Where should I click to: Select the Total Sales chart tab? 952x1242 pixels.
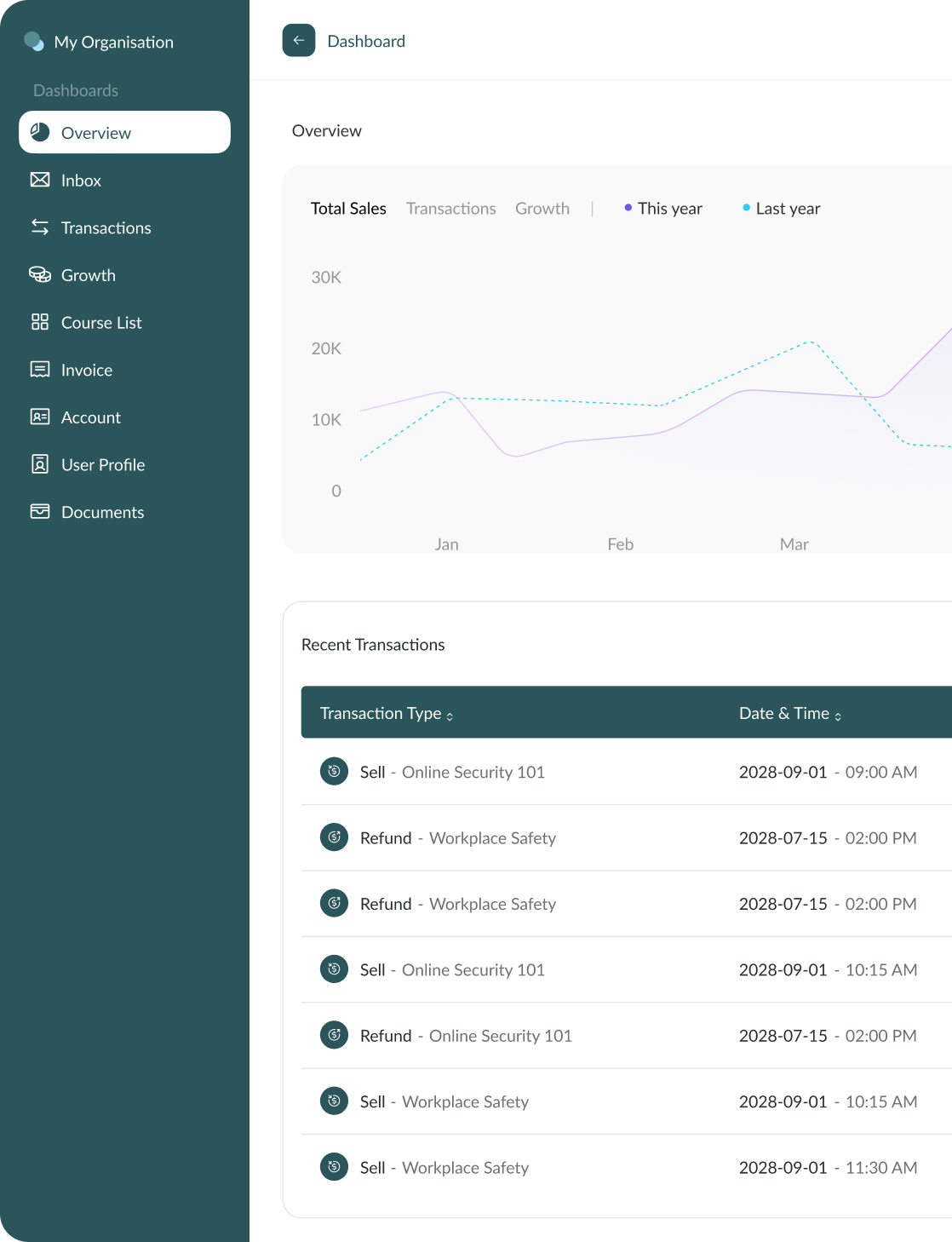[348, 209]
